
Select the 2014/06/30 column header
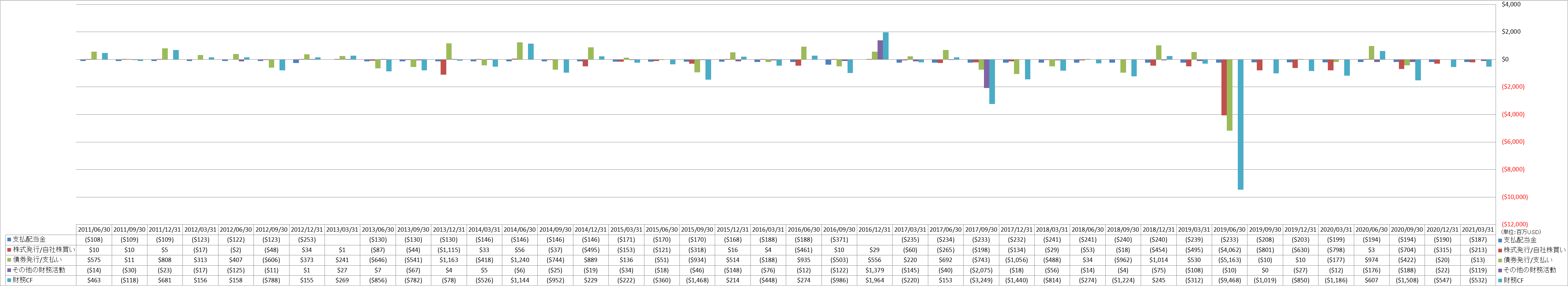pos(520,229)
